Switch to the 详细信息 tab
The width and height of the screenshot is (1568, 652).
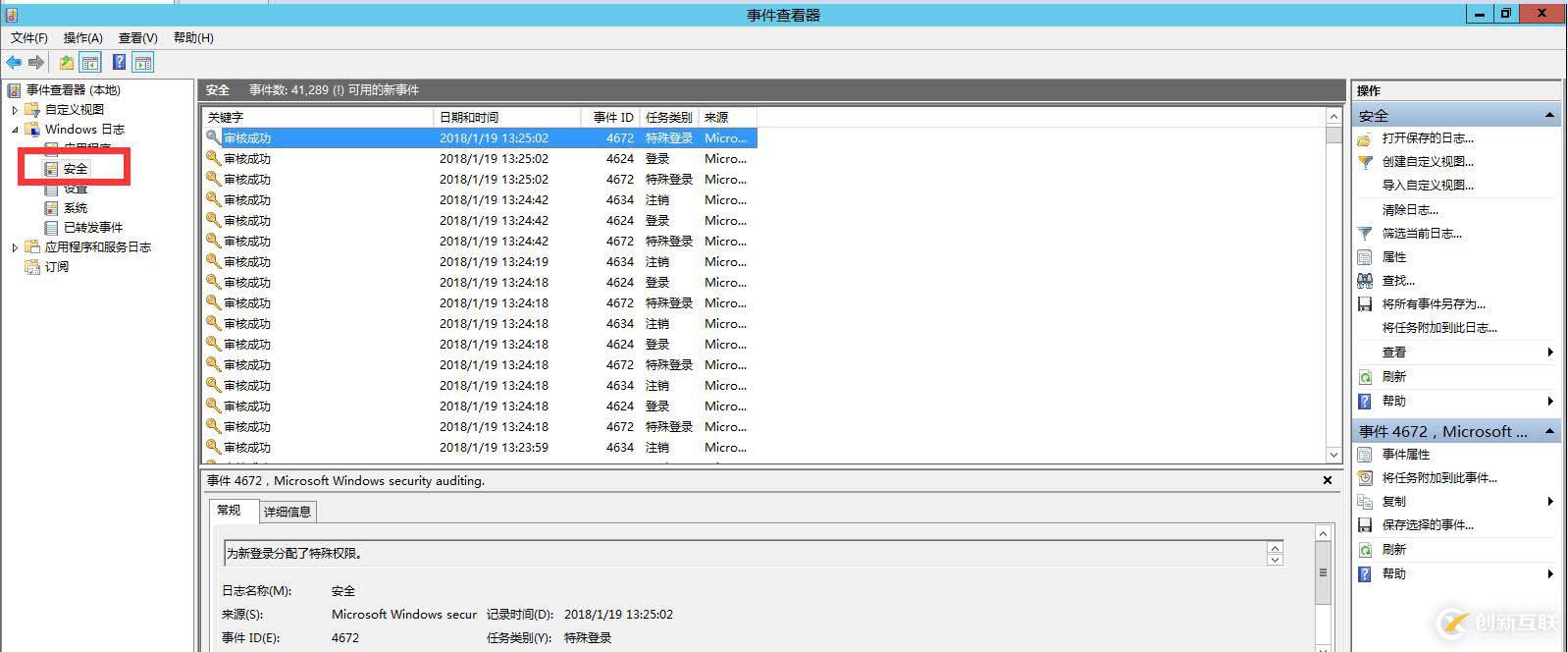[x=287, y=512]
